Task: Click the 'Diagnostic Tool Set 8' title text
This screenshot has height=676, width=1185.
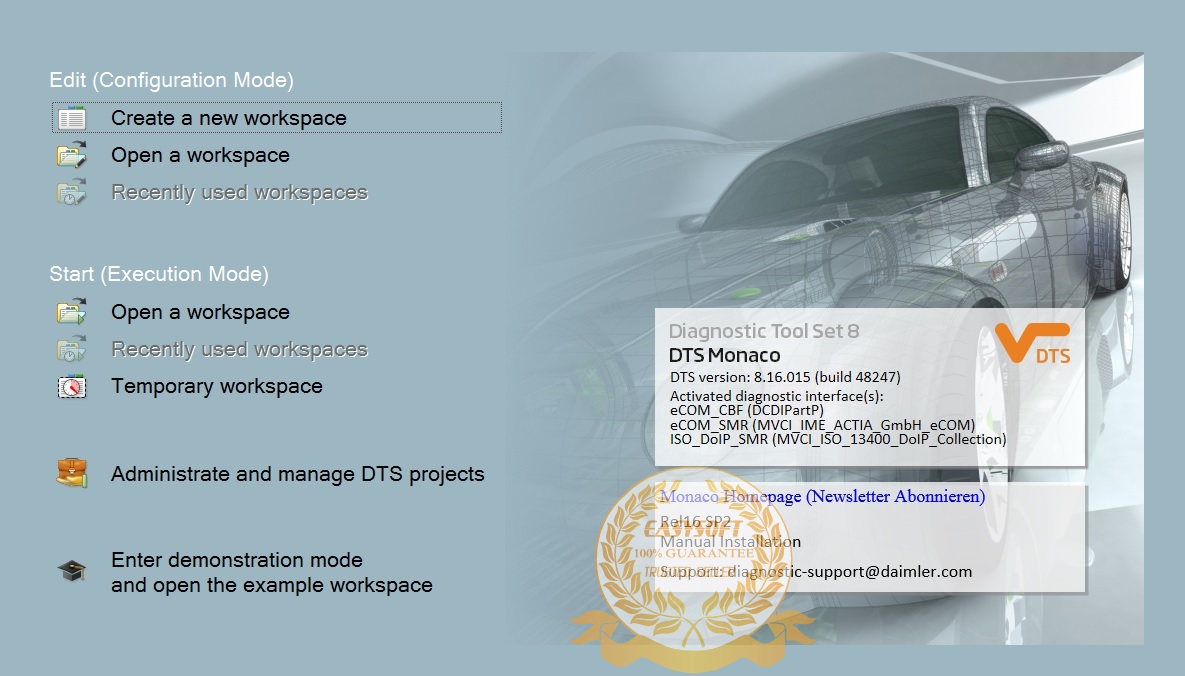Action: (x=764, y=331)
